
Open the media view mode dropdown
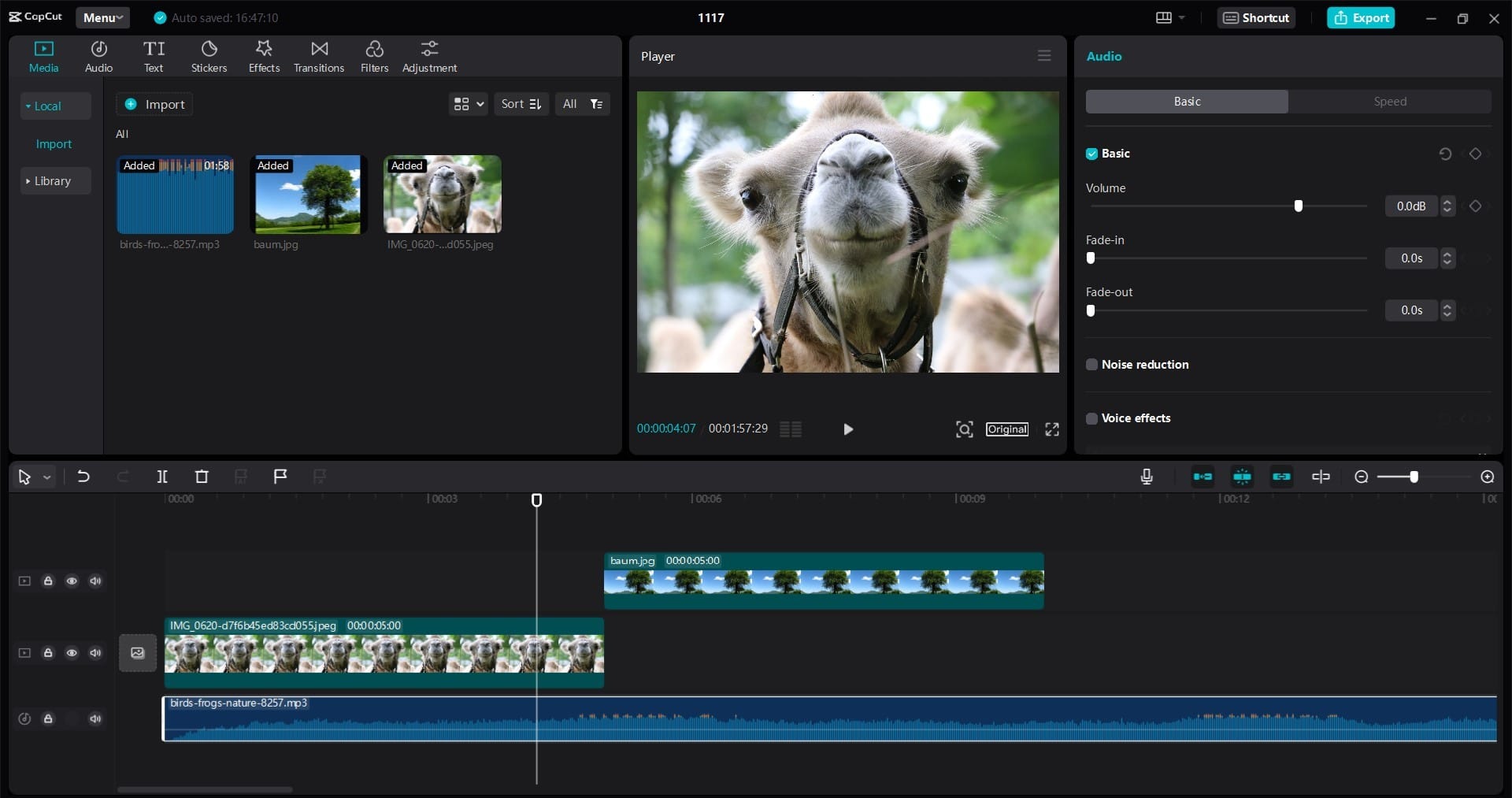click(x=468, y=104)
